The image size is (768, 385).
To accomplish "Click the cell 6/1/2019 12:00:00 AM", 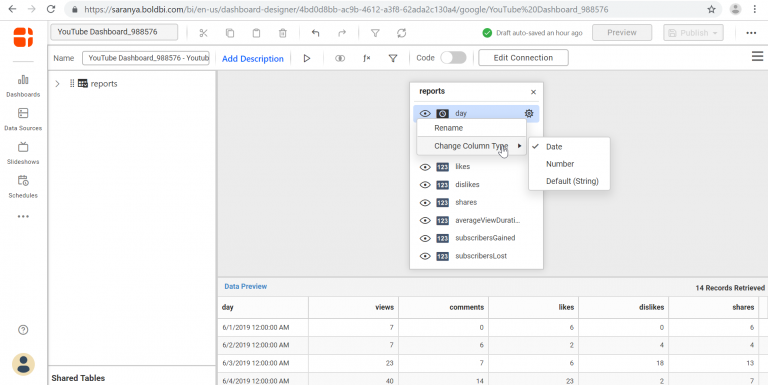I will pyautogui.click(x=263, y=327).
